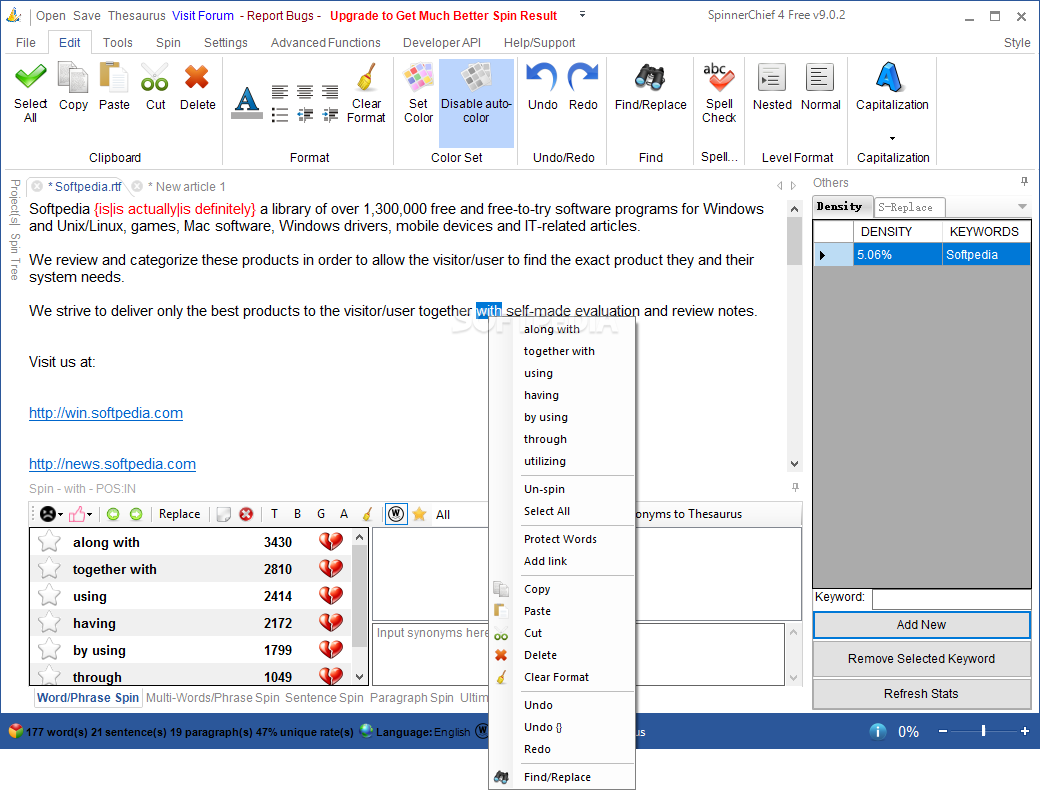Toggle Disable auto-color button
Image resolution: width=1040 pixels, height=790 pixels.
(x=476, y=103)
